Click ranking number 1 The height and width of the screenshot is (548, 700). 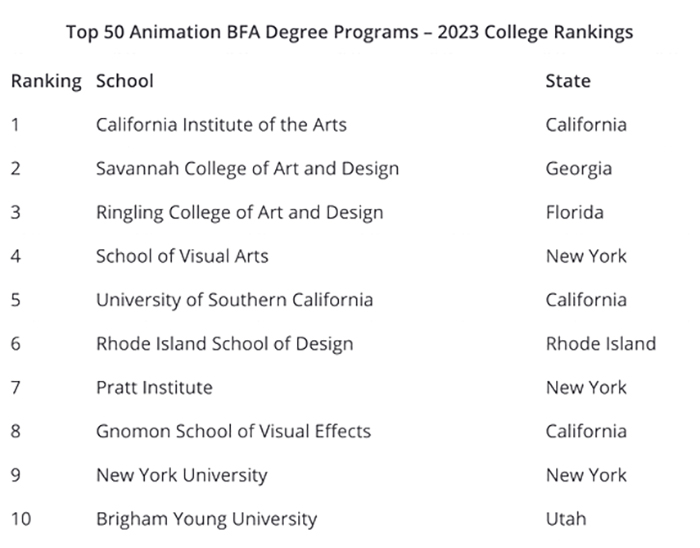(x=15, y=125)
